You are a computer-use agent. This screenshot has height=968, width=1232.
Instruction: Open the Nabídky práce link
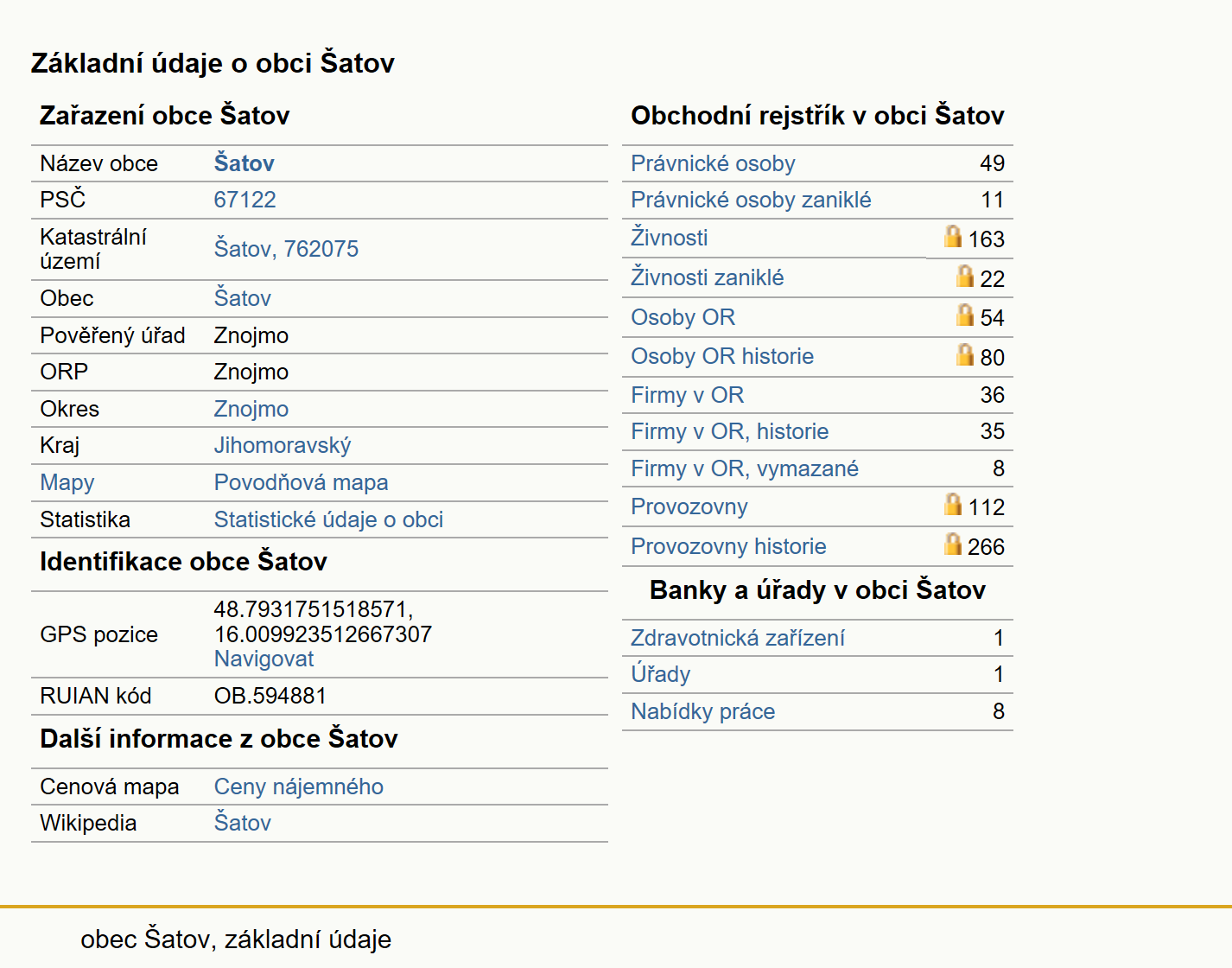coord(702,711)
